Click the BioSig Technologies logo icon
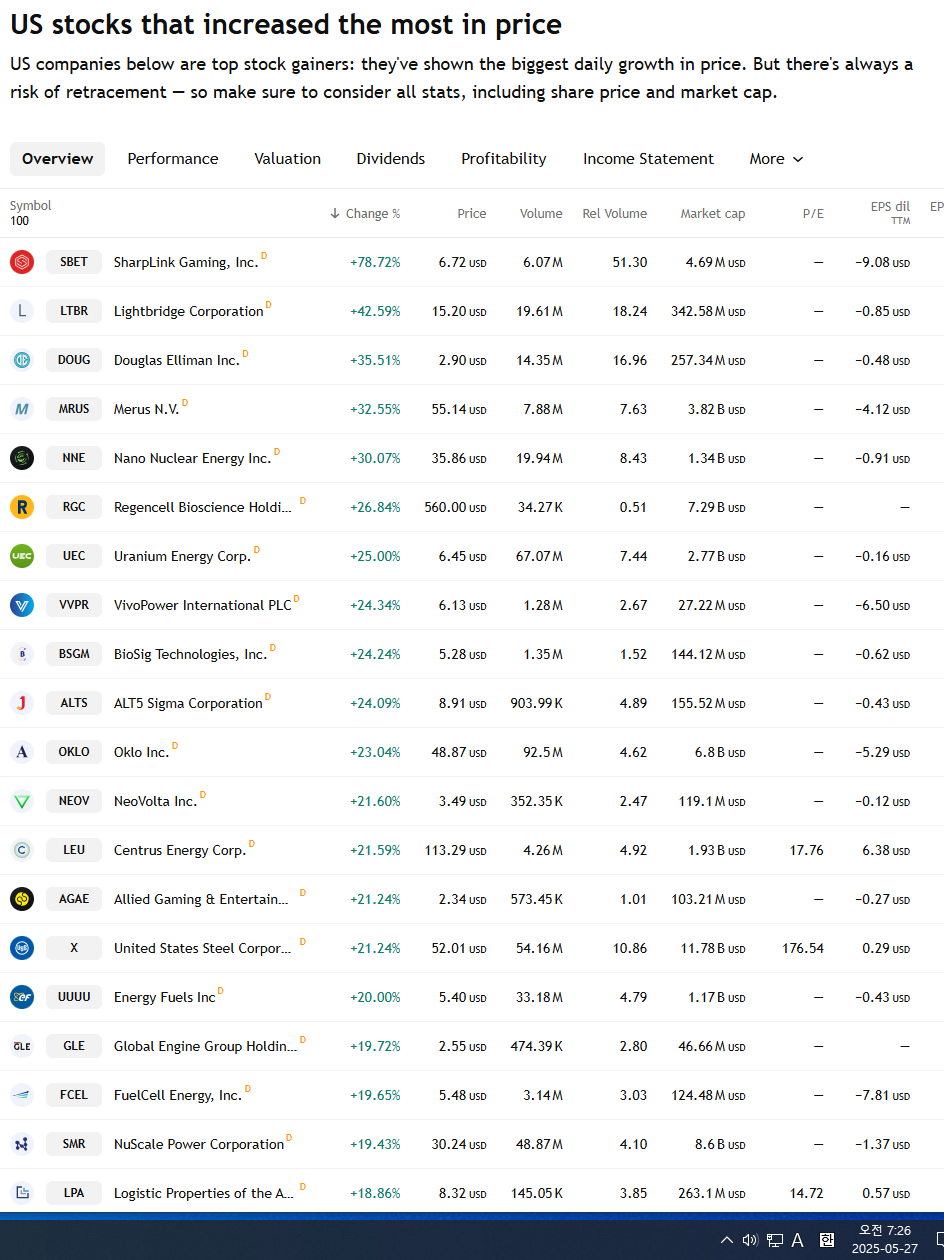This screenshot has width=944, height=1260. point(22,654)
